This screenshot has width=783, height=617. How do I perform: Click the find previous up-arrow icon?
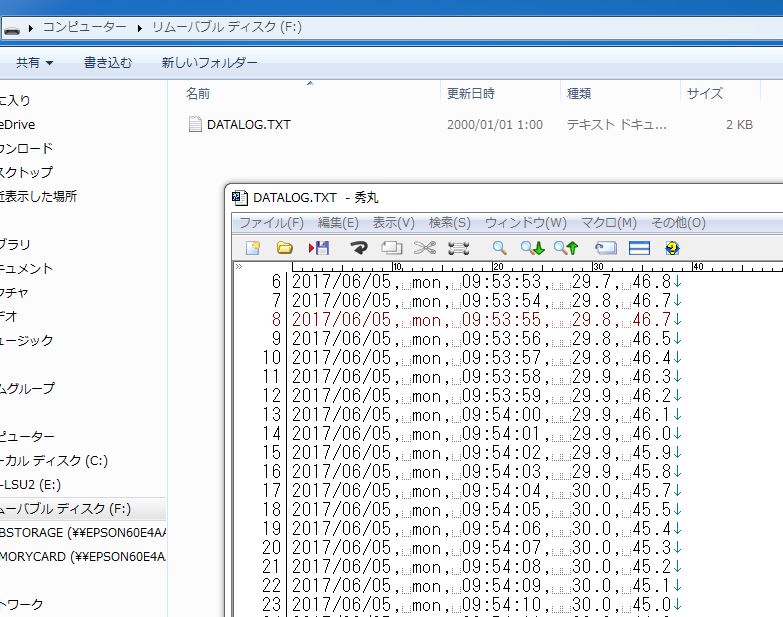(566, 247)
